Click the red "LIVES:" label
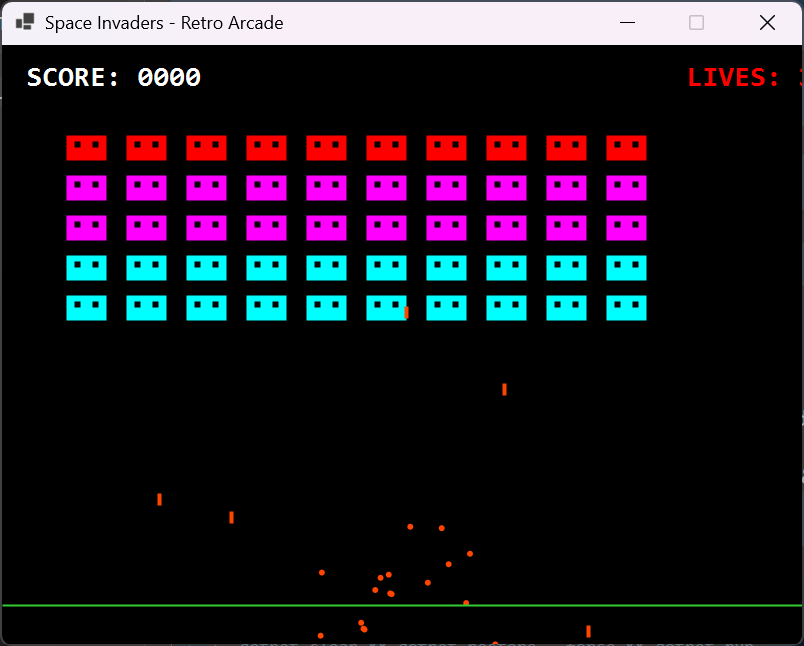The height and width of the screenshot is (646, 804). point(733,77)
